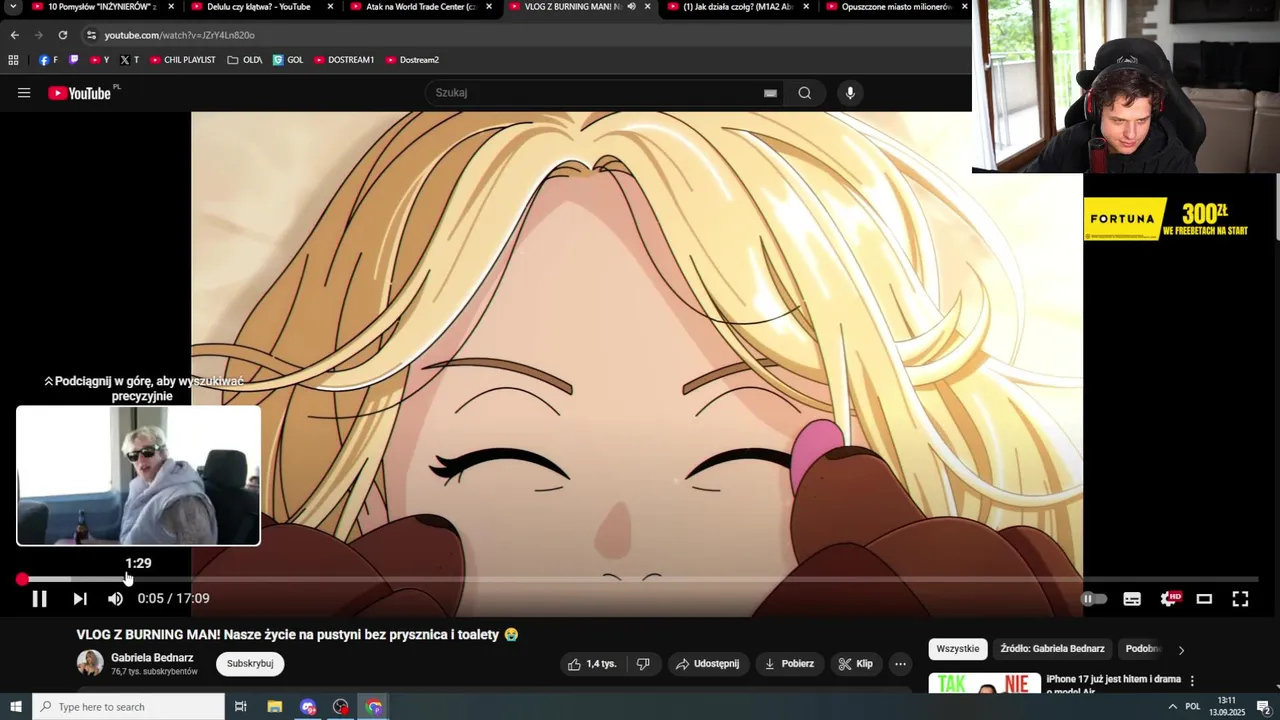Open CHIL PLAYLIST bookmark
Screen dimensions: 1280x720
[182, 60]
